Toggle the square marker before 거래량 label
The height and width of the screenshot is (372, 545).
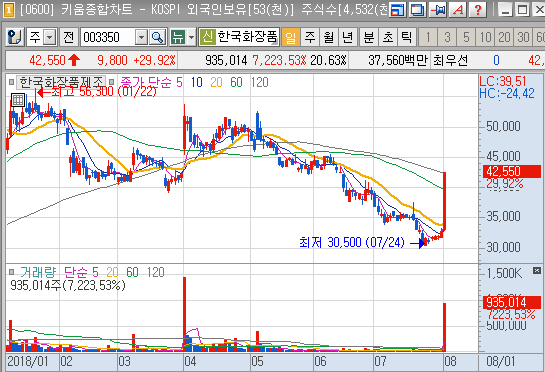pos(11,272)
